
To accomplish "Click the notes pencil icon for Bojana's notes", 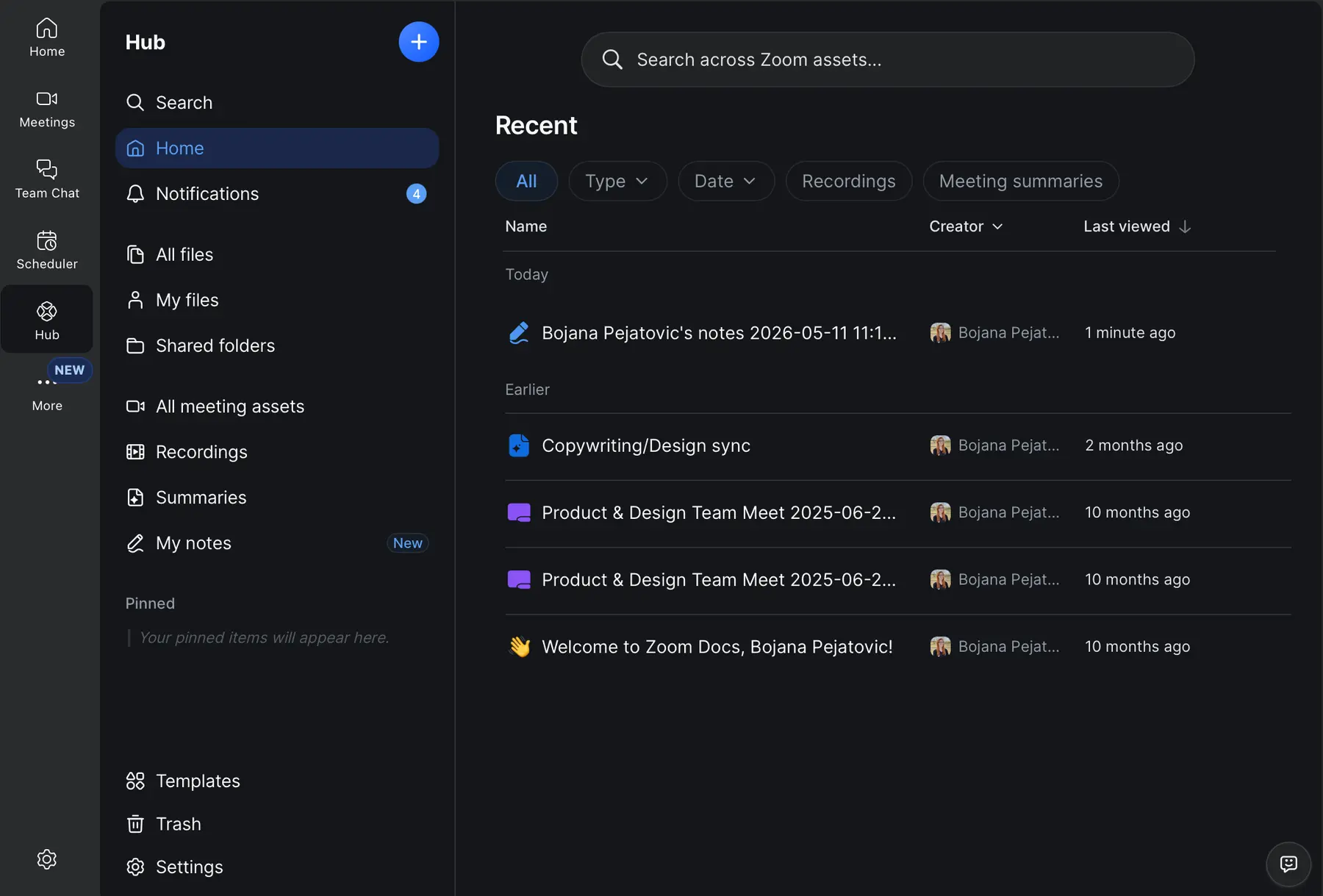I will click(x=519, y=333).
